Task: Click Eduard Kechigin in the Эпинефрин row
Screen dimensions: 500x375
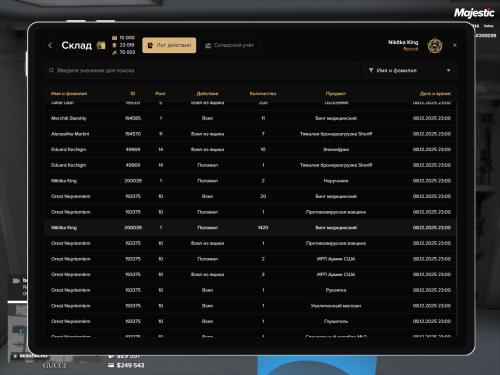Action: (x=68, y=150)
